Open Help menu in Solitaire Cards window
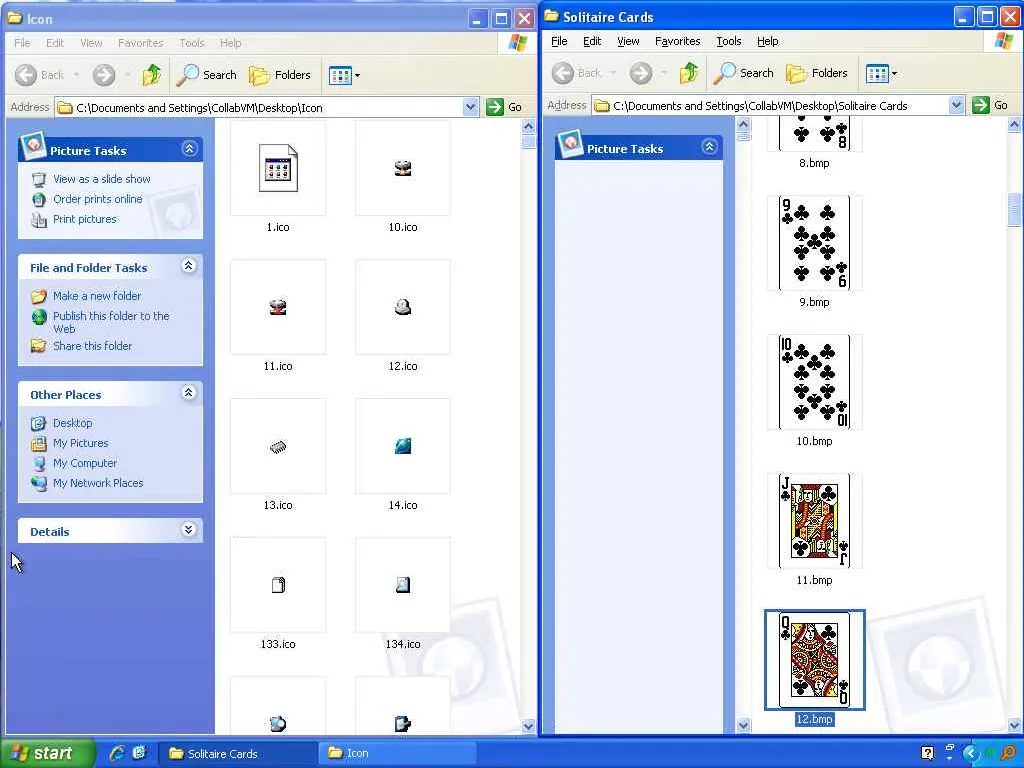The height and width of the screenshot is (768, 1024). point(768,41)
